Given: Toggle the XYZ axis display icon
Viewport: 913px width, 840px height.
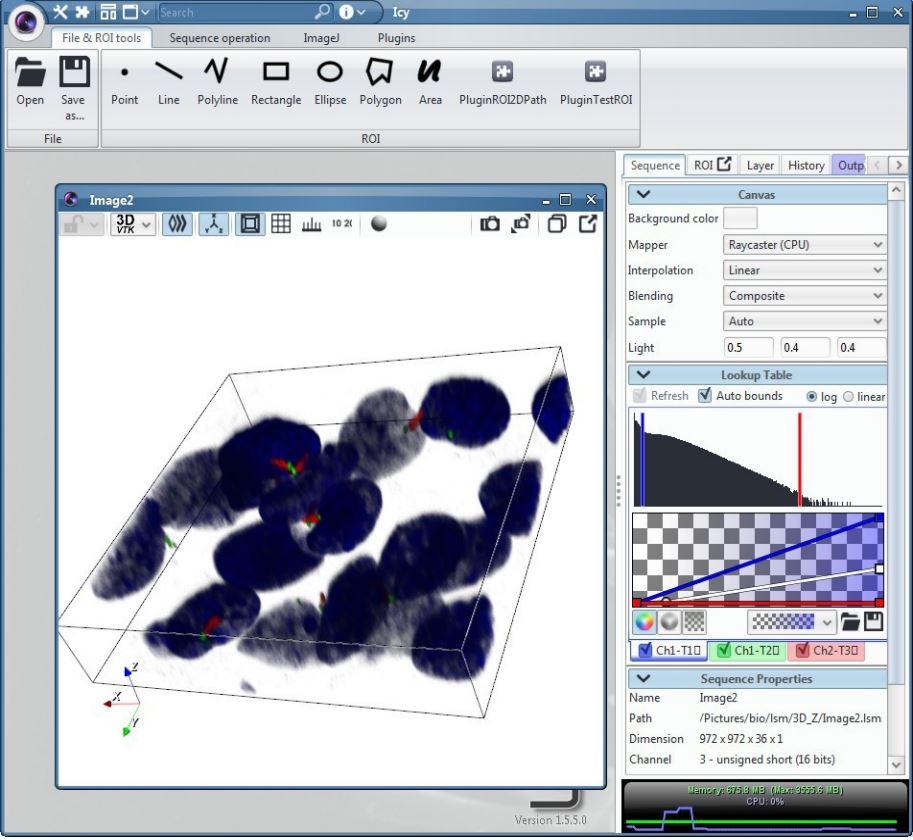Looking at the screenshot, I should point(212,224).
